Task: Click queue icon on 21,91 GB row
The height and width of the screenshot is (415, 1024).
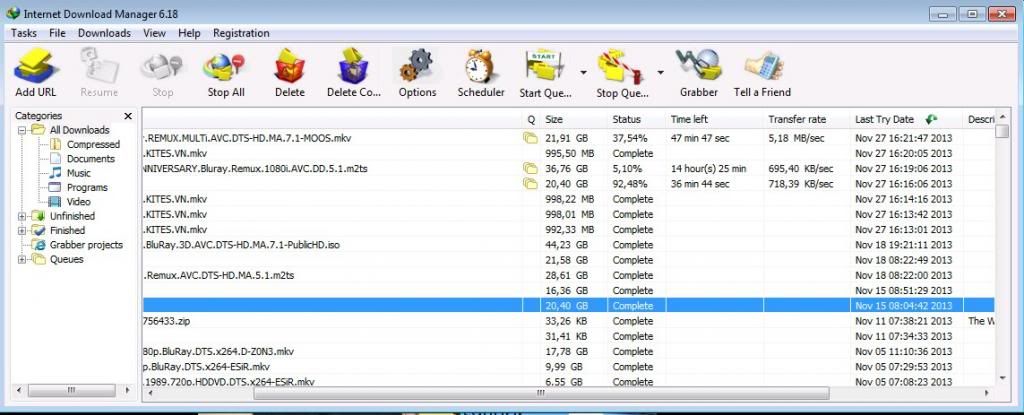Action: (530, 139)
